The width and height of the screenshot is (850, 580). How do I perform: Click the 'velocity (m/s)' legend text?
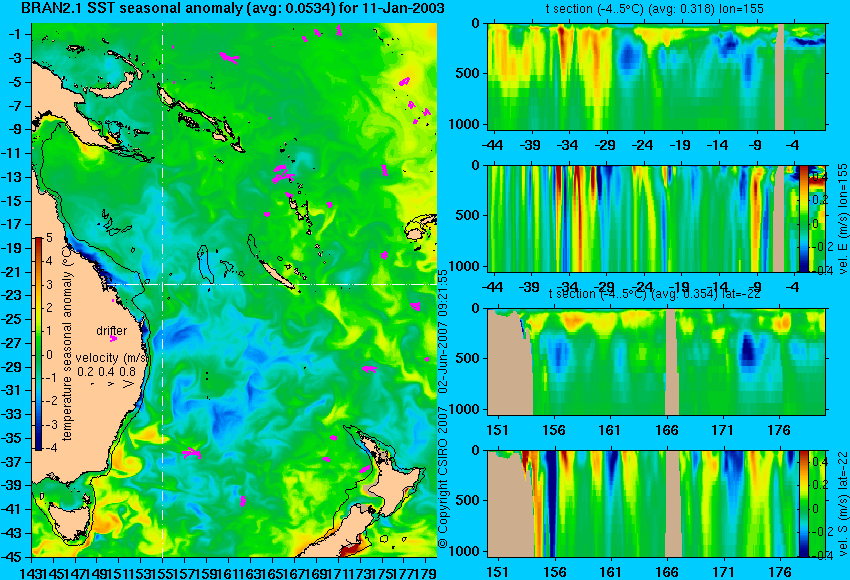[x=112, y=358]
